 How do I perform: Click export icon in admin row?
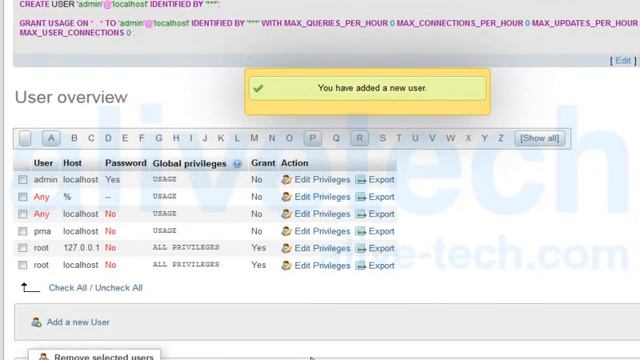[360, 180]
